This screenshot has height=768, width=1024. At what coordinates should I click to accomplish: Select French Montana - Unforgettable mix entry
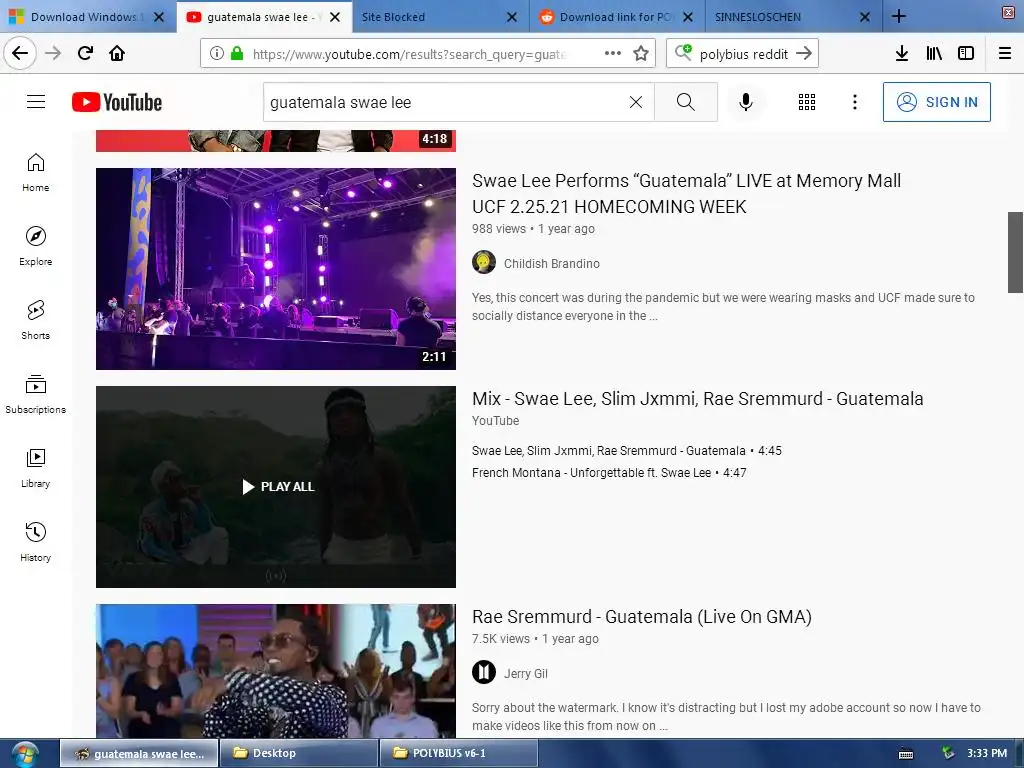[x=609, y=472]
